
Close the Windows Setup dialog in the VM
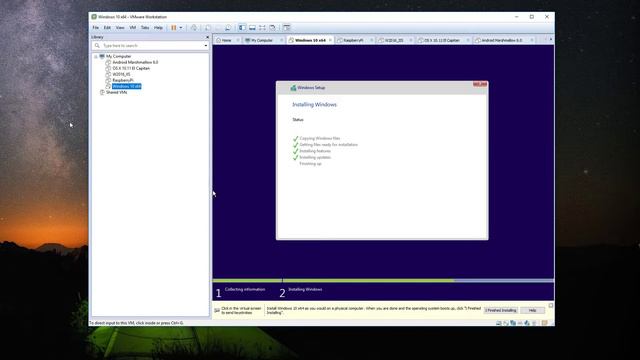[480, 84]
